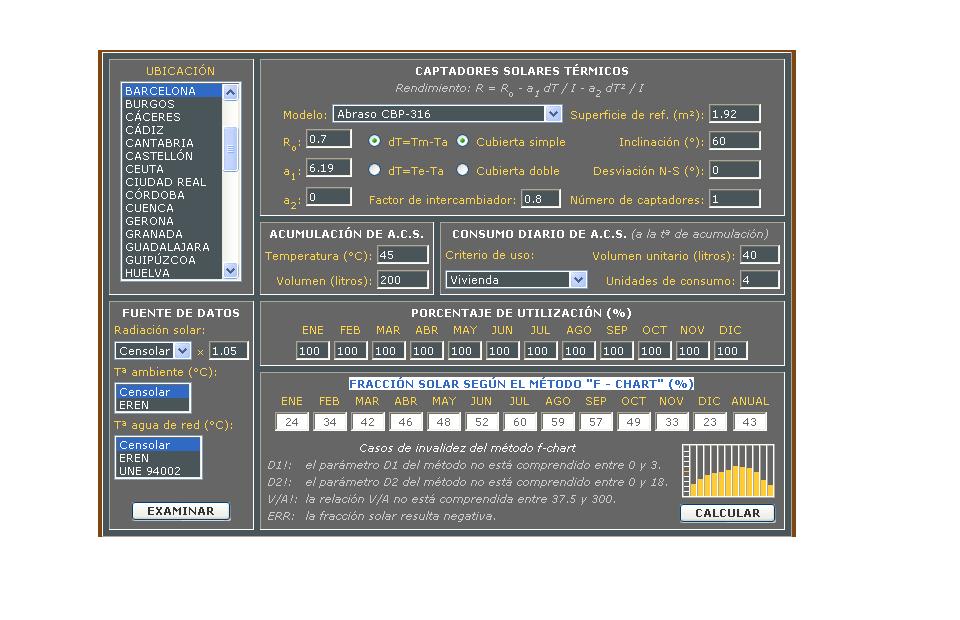The height and width of the screenshot is (620, 960).
Task: Click accumulation Temperatura field
Action: click(403, 255)
